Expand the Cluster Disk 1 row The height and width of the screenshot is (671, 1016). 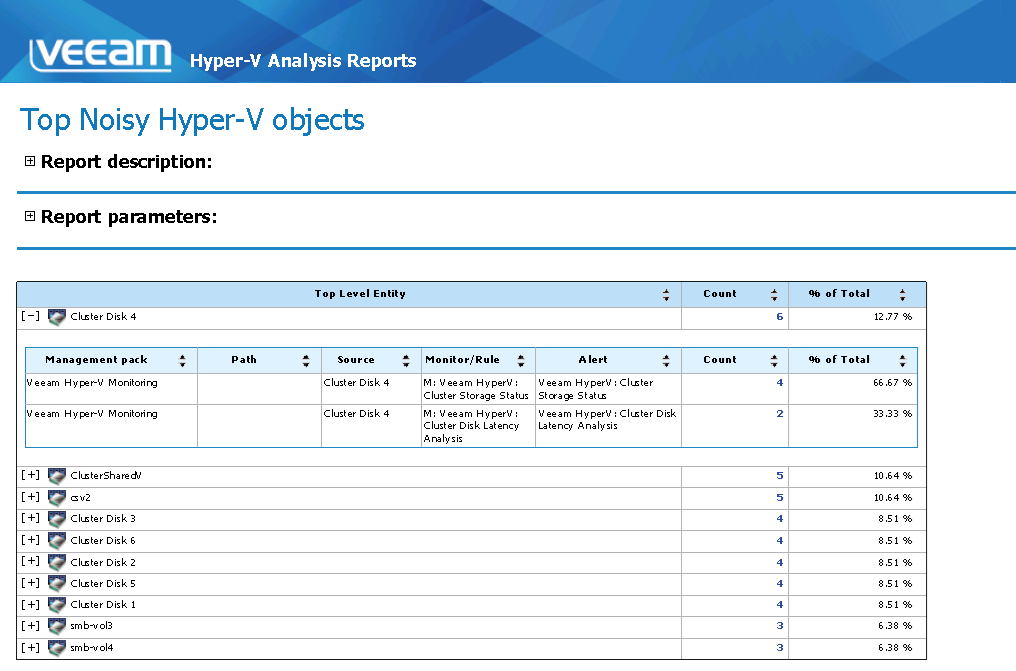(x=30, y=604)
